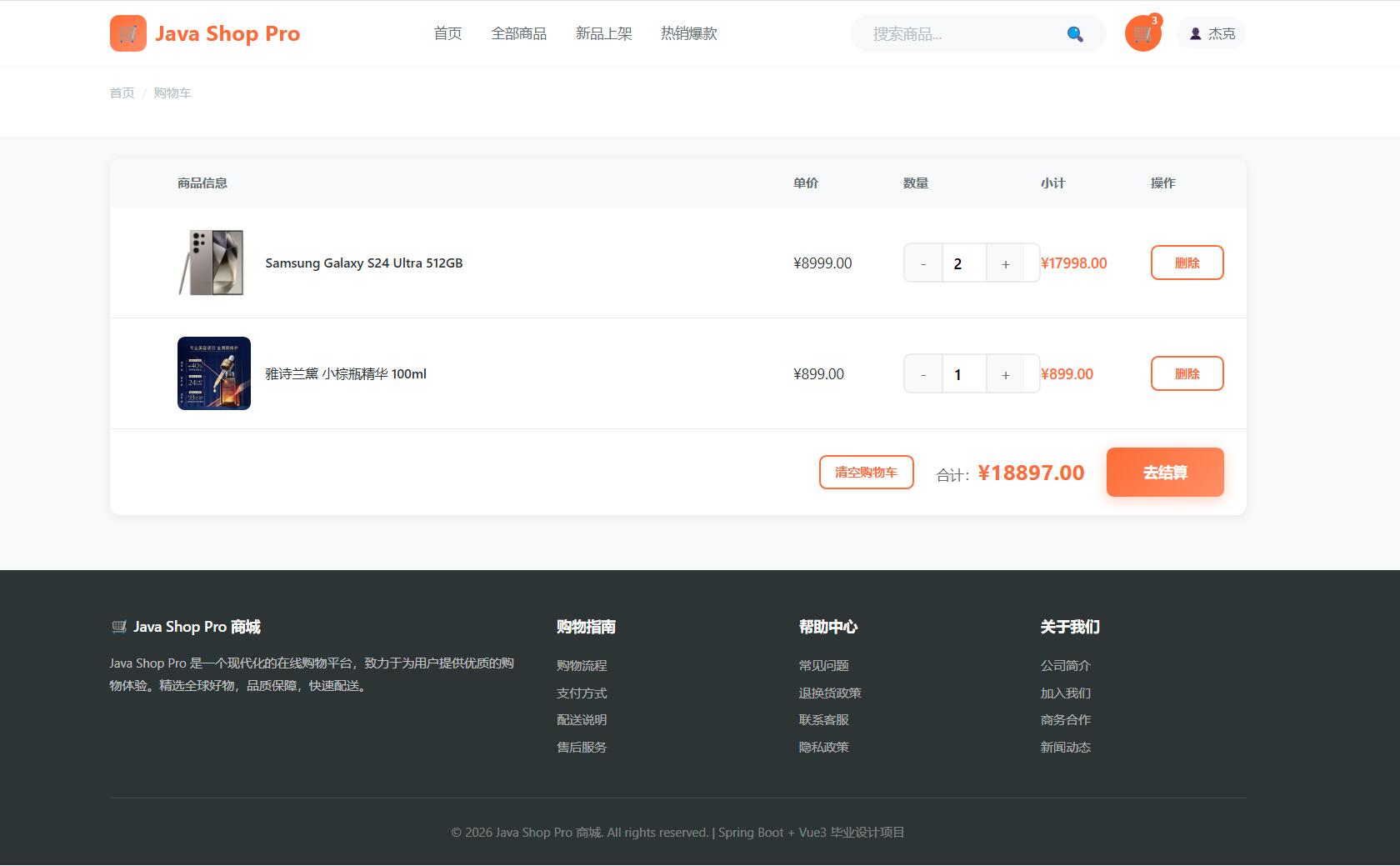
Task: Select 热销爆款 in the top menu
Action: 688,33
